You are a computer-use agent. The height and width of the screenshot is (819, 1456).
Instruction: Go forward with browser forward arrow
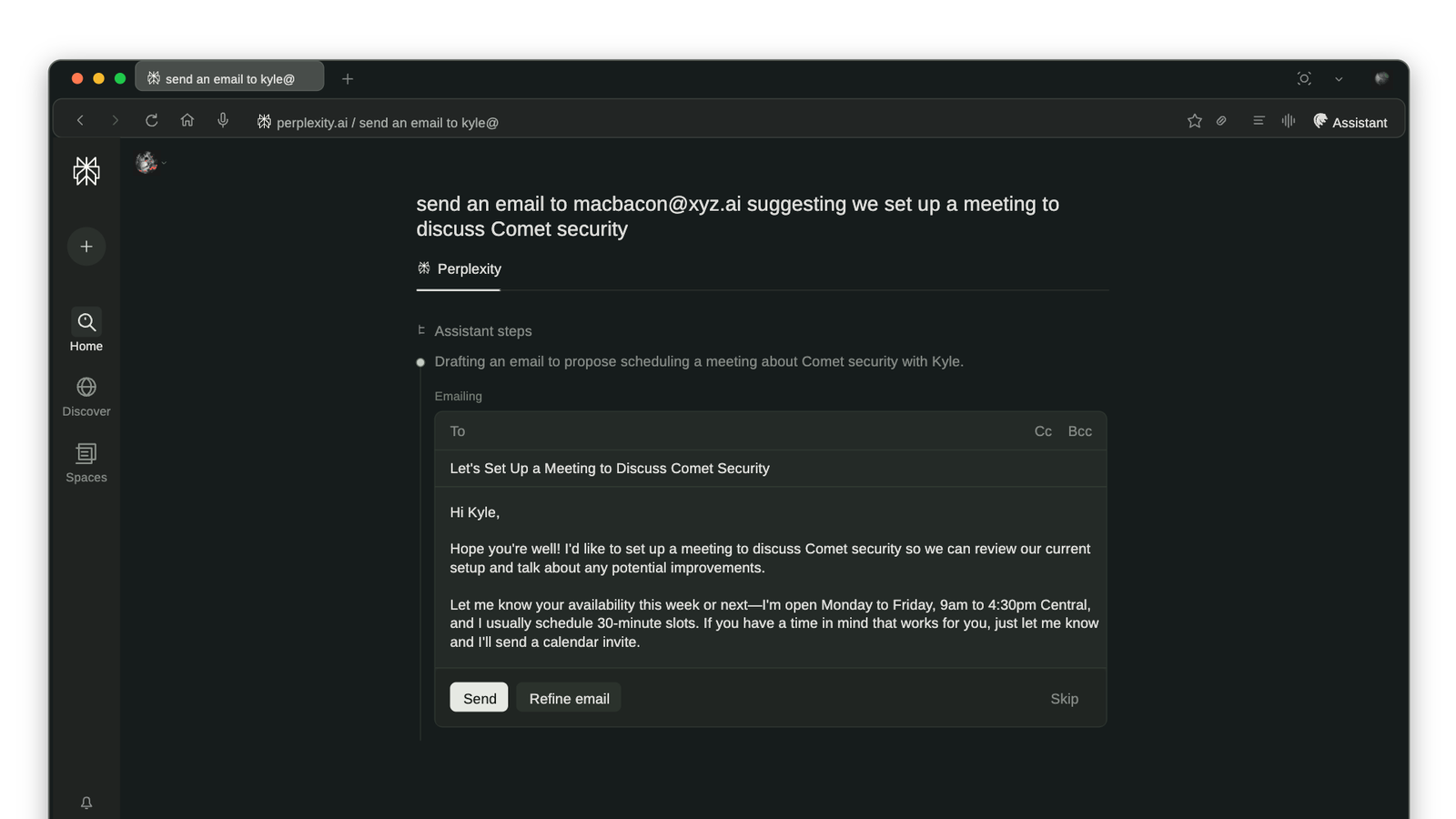(115, 120)
